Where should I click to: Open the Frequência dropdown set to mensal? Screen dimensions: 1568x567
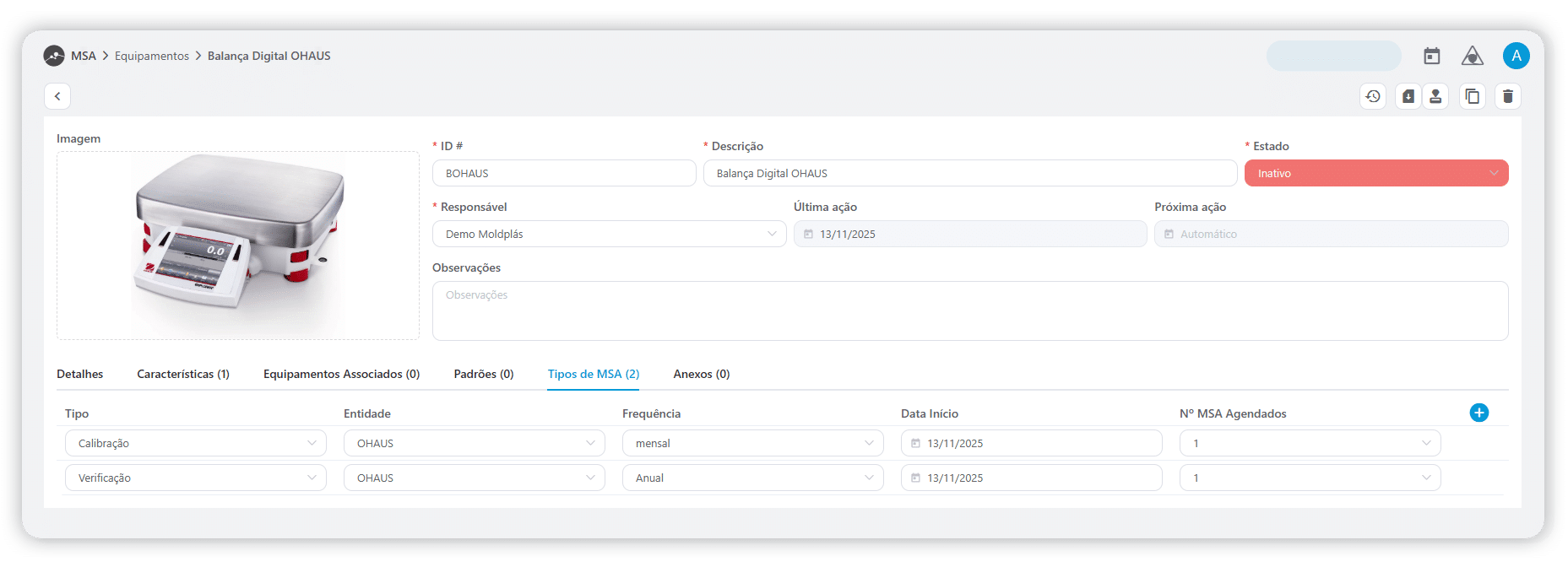click(752, 443)
